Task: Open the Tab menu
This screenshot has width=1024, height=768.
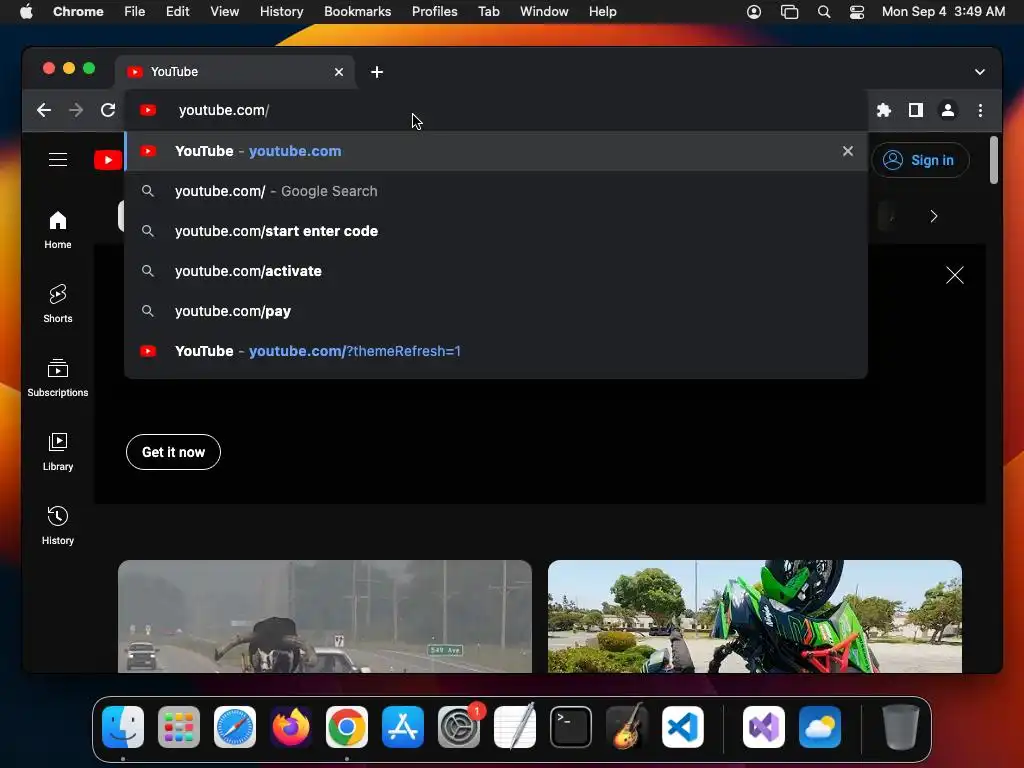Action: (488, 12)
